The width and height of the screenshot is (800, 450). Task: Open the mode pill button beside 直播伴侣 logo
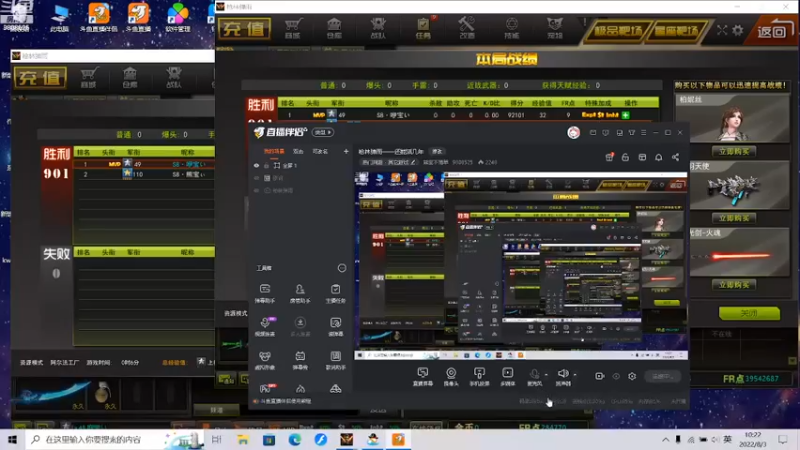click(x=323, y=133)
